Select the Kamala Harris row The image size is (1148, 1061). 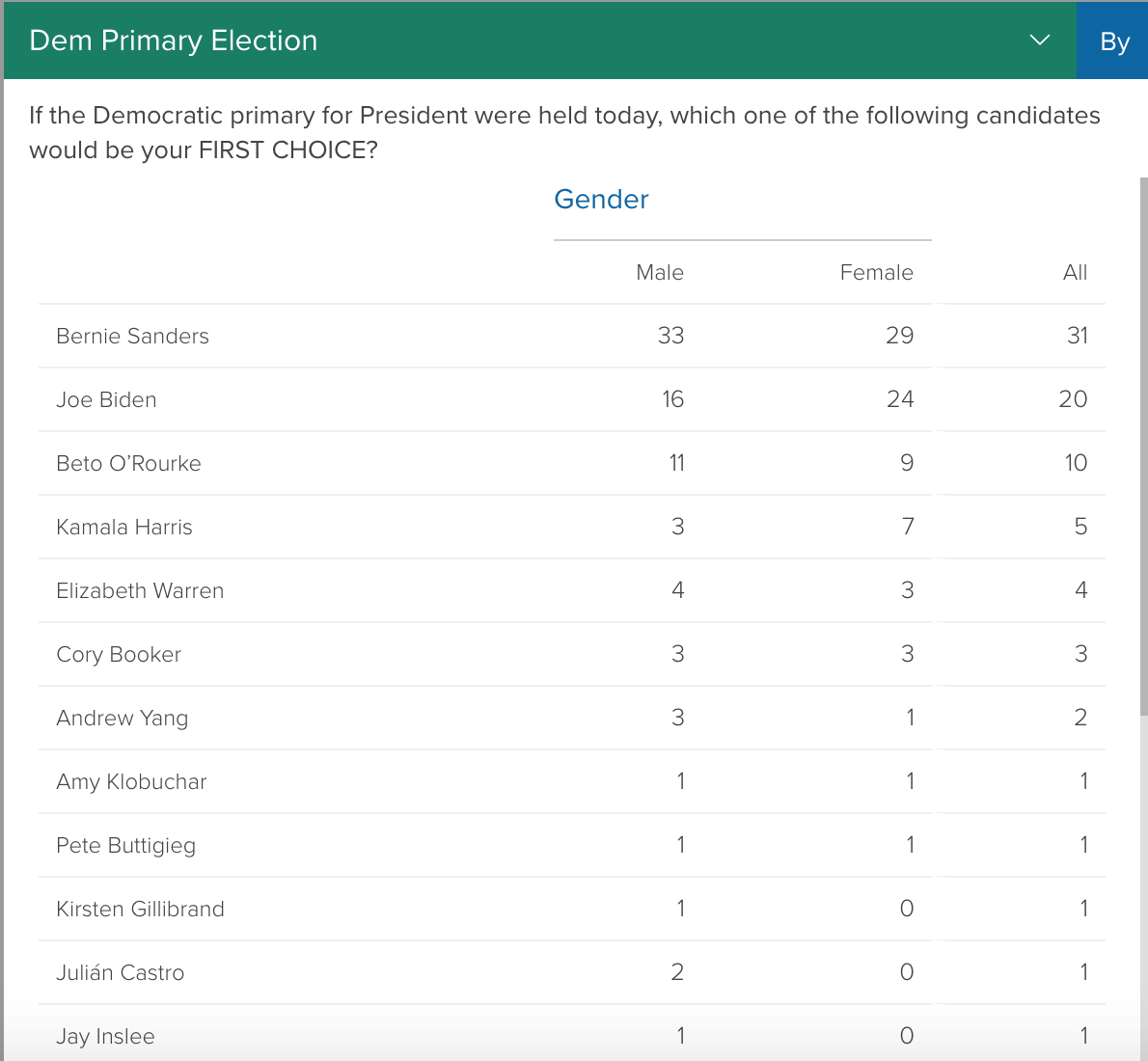pos(124,527)
